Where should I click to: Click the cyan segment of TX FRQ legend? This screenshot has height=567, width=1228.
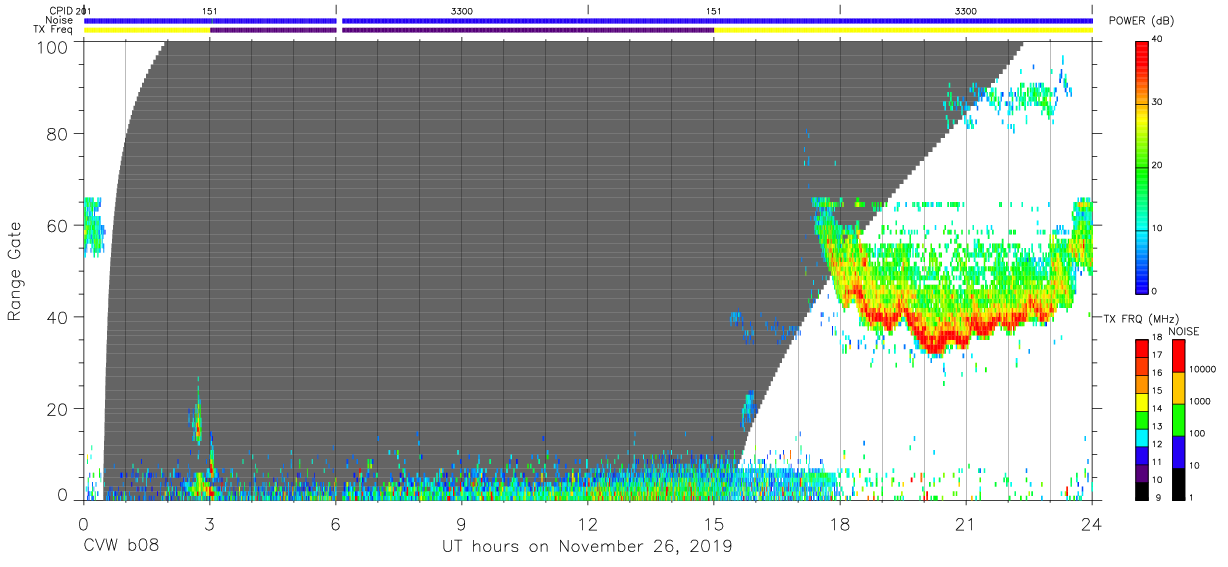1142,436
